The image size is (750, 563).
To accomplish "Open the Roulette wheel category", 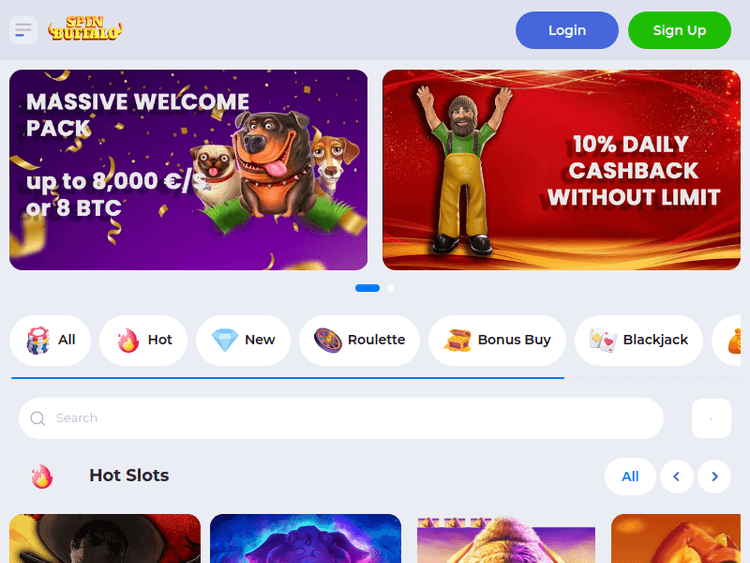I will (x=359, y=340).
